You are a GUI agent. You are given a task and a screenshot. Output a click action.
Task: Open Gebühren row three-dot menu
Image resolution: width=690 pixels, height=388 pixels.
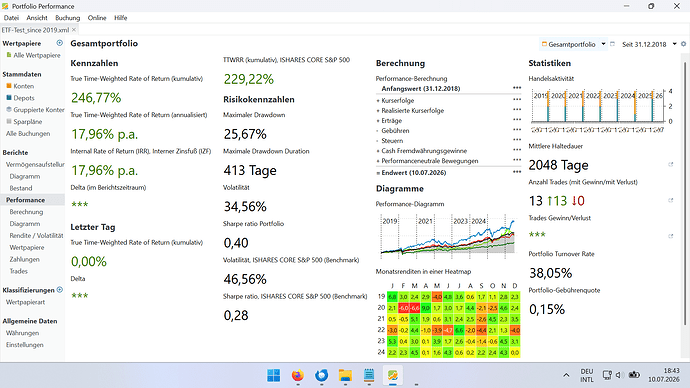[517, 130]
